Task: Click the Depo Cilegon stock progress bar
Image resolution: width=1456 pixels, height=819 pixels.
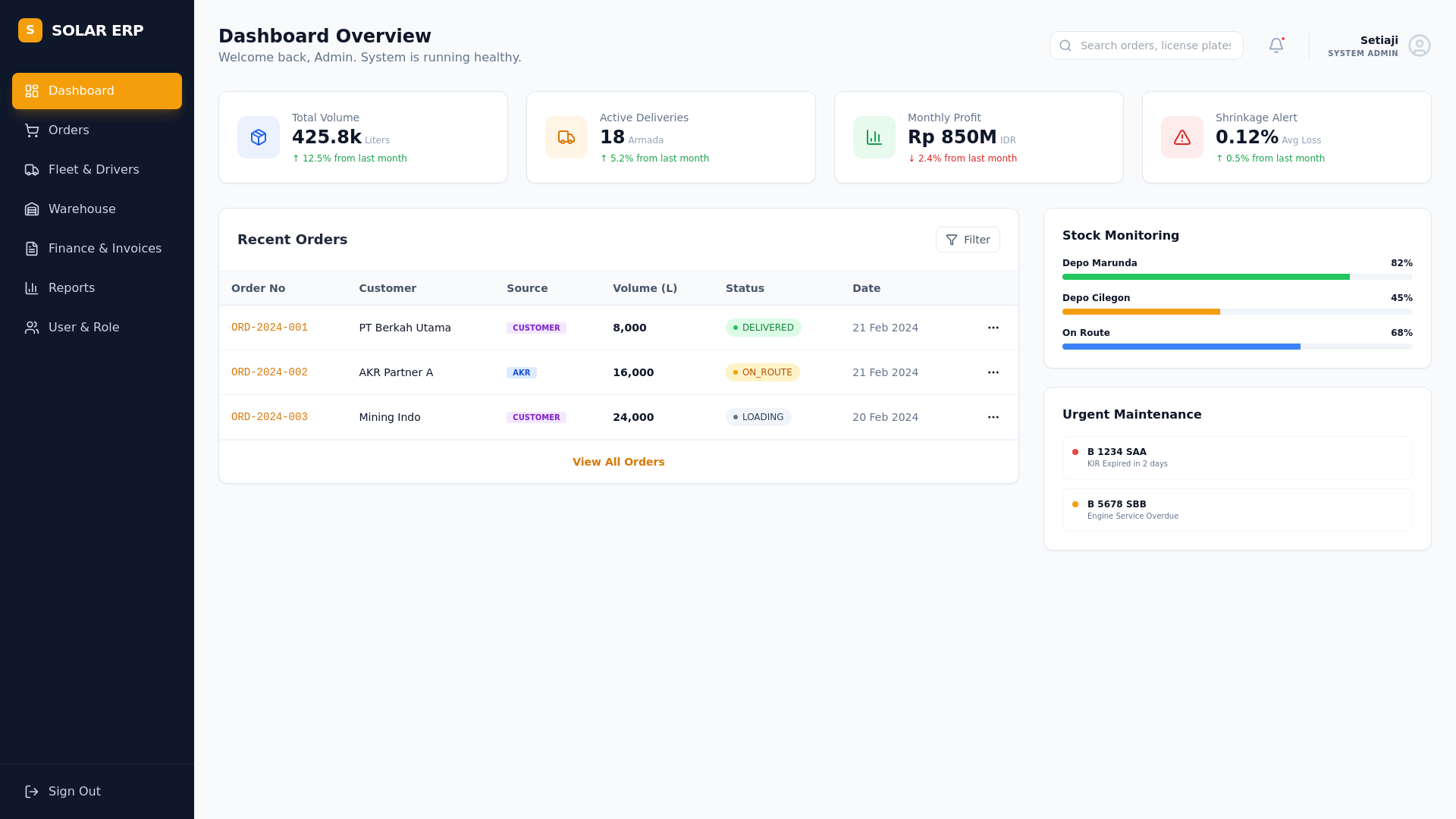Action: point(1238,312)
